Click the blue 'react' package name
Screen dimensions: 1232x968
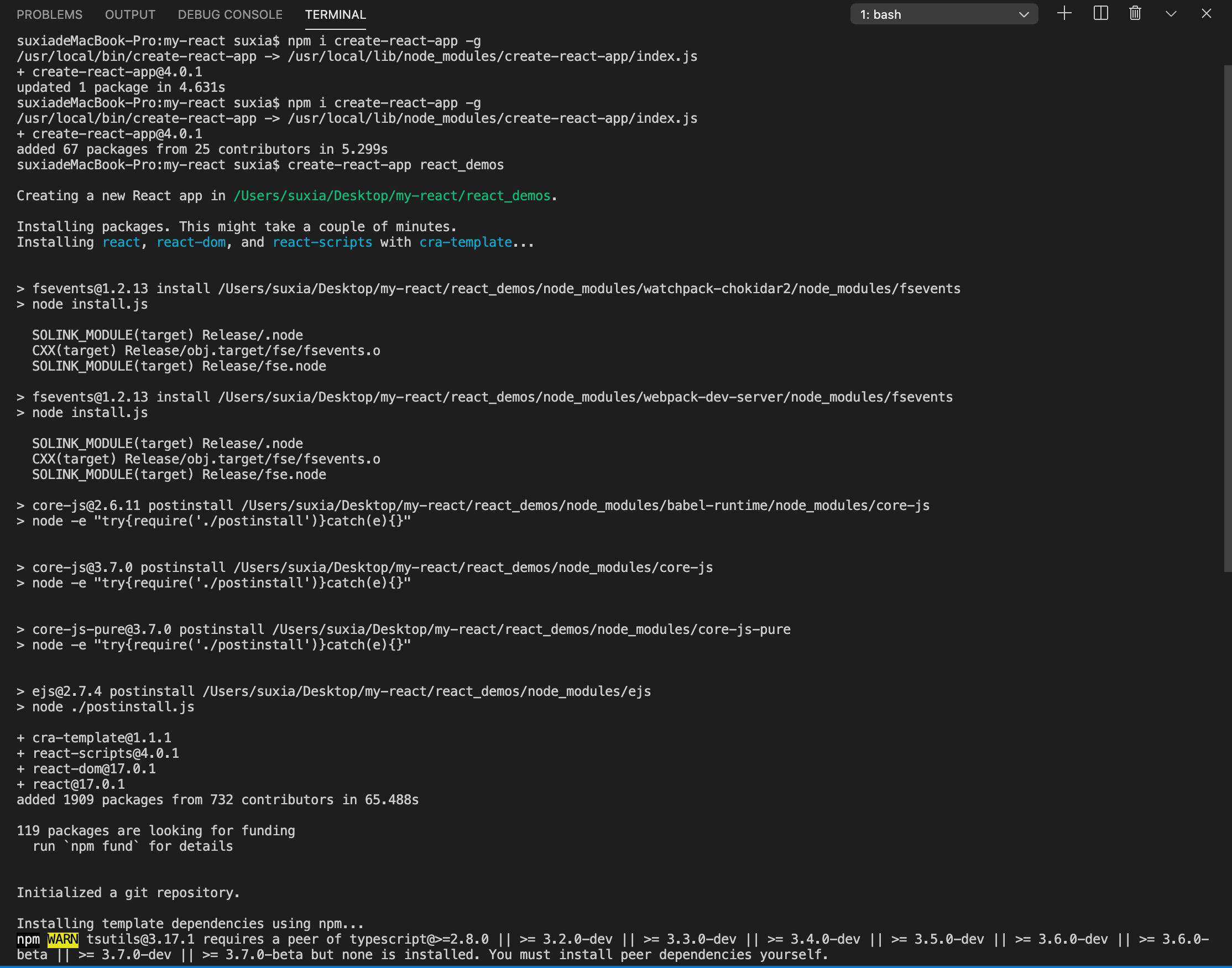coord(121,243)
